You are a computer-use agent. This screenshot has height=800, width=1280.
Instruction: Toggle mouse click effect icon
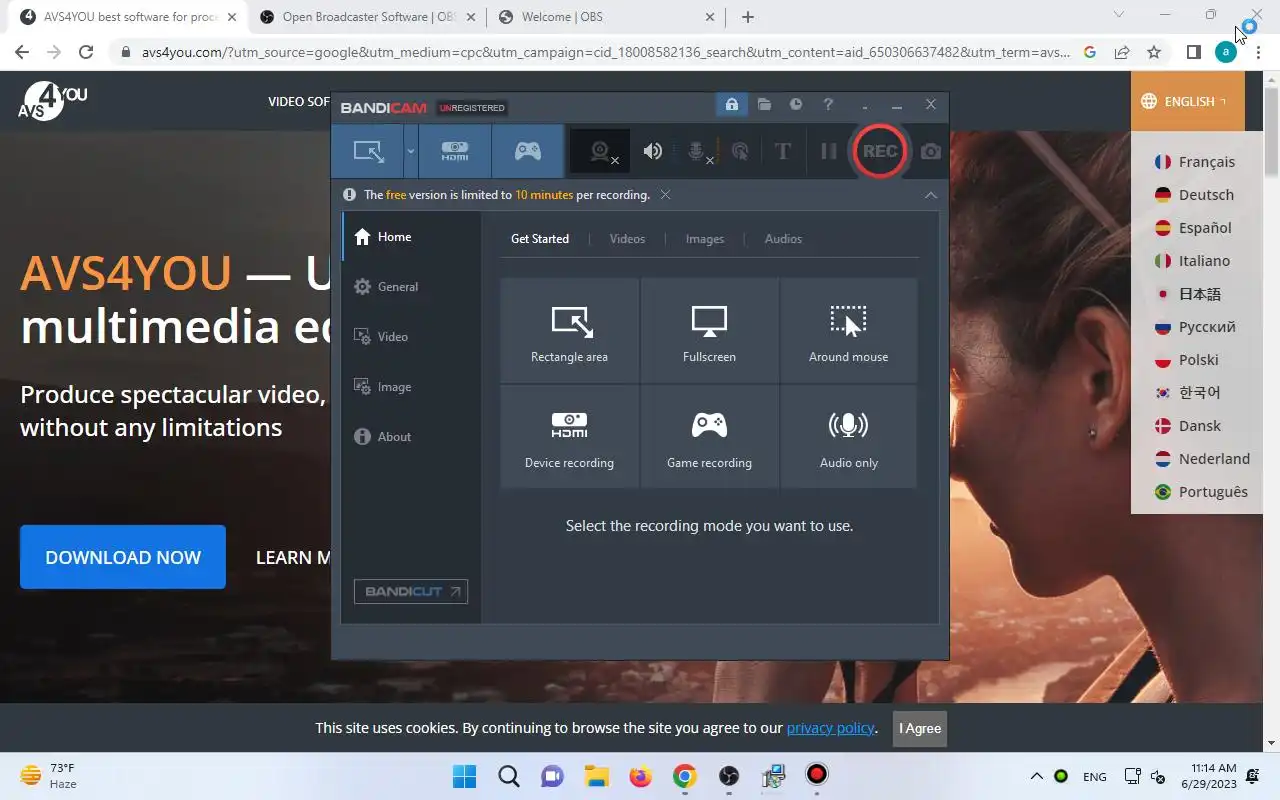pyautogui.click(x=740, y=151)
